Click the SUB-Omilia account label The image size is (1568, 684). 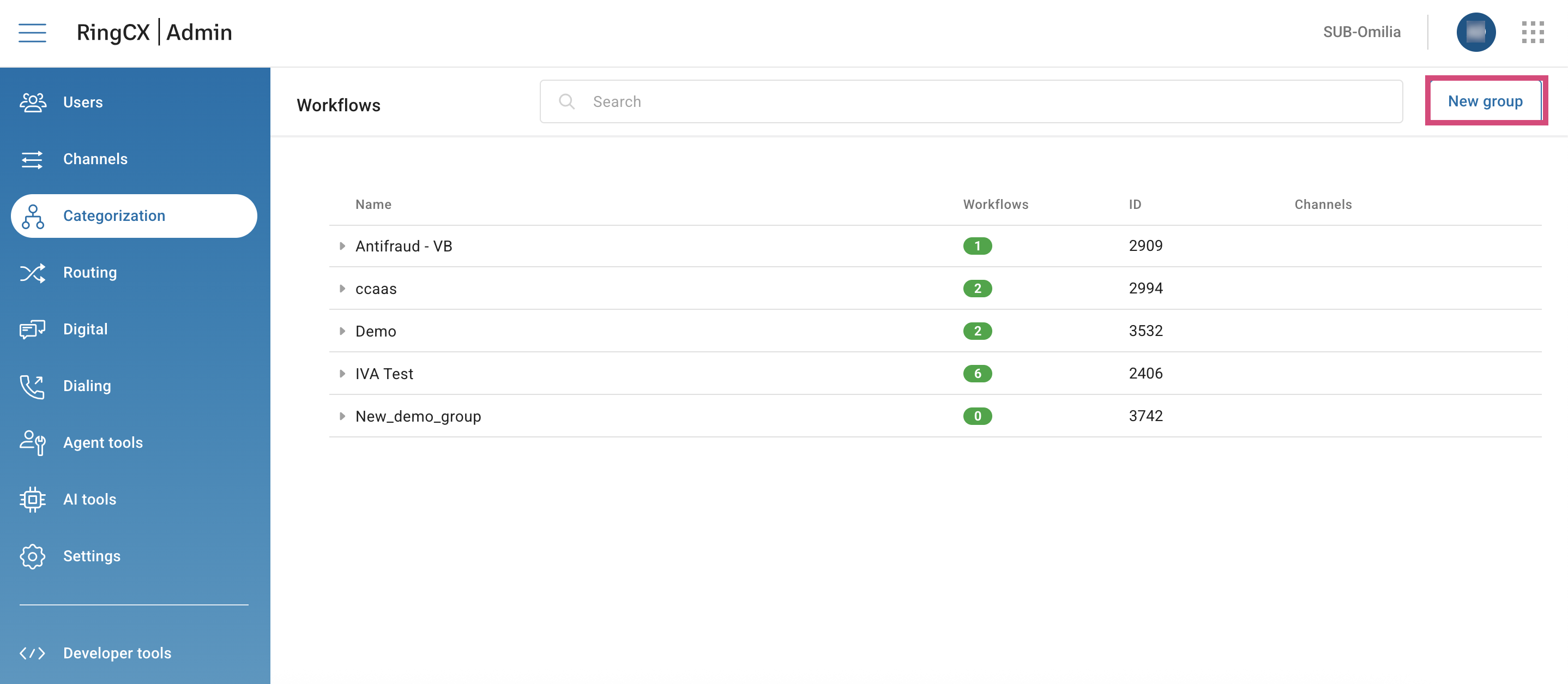click(1361, 32)
